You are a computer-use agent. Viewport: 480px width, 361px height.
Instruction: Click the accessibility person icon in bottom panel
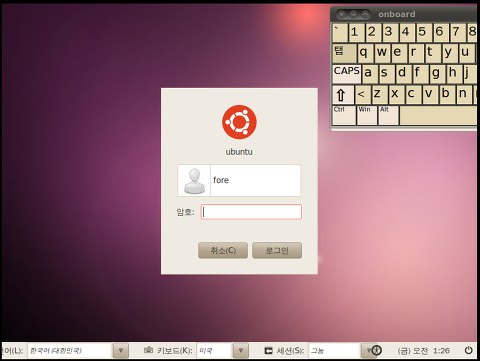click(377, 350)
